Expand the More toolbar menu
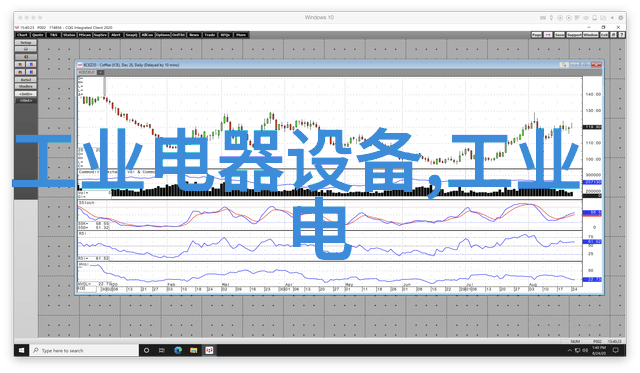This screenshot has height=373, width=640. tap(241, 35)
